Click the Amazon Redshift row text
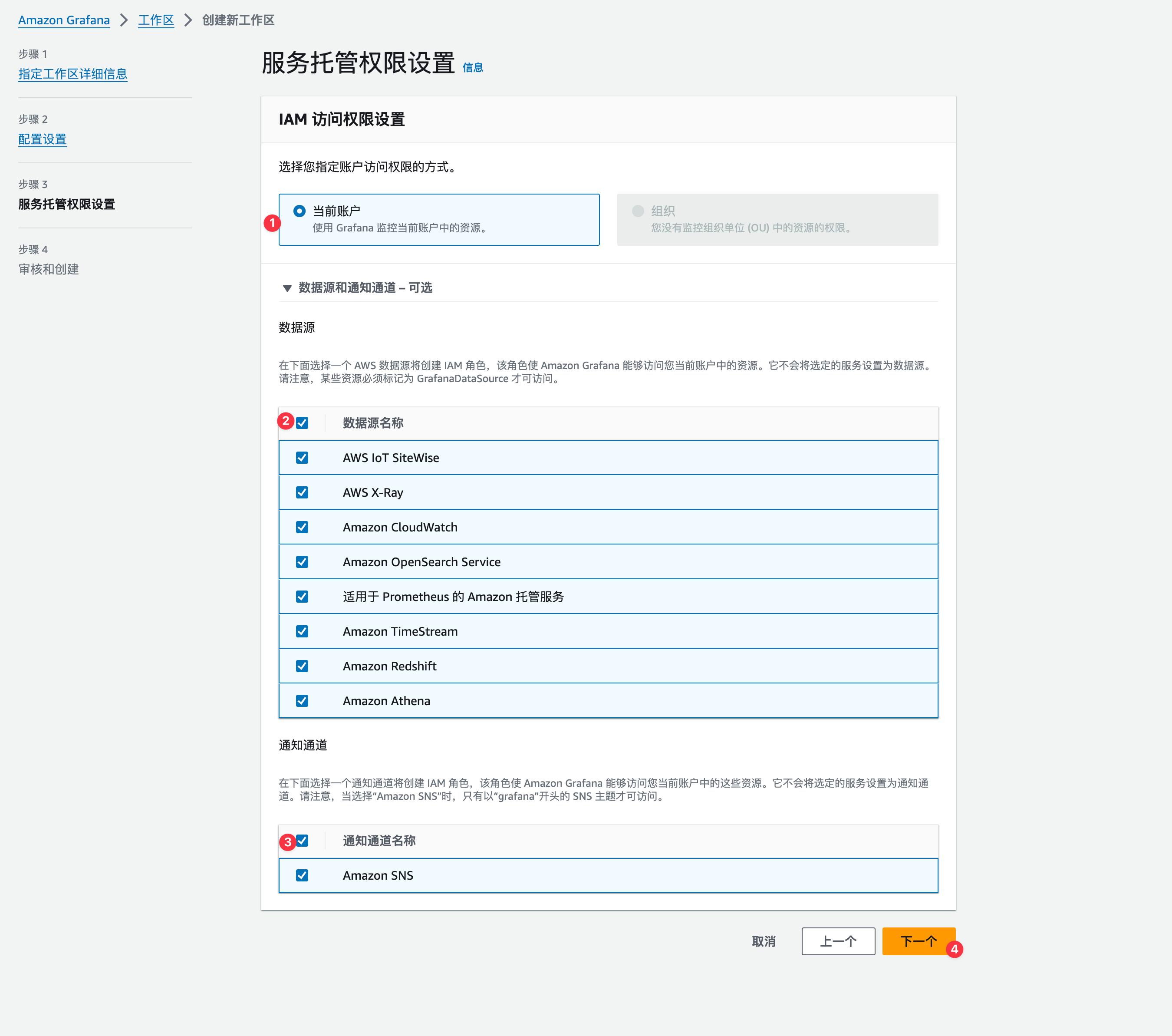 tap(390, 666)
